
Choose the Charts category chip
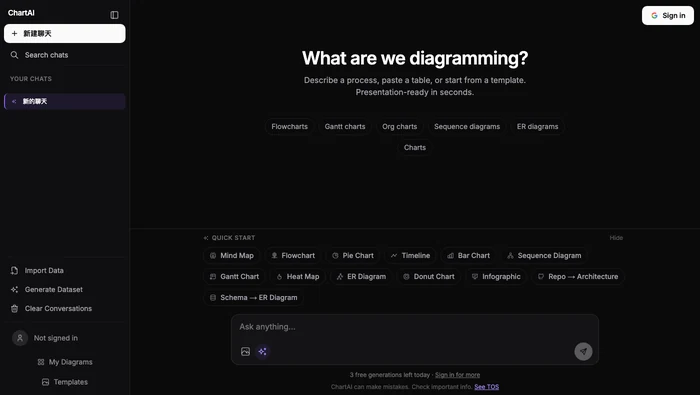(415, 147)
